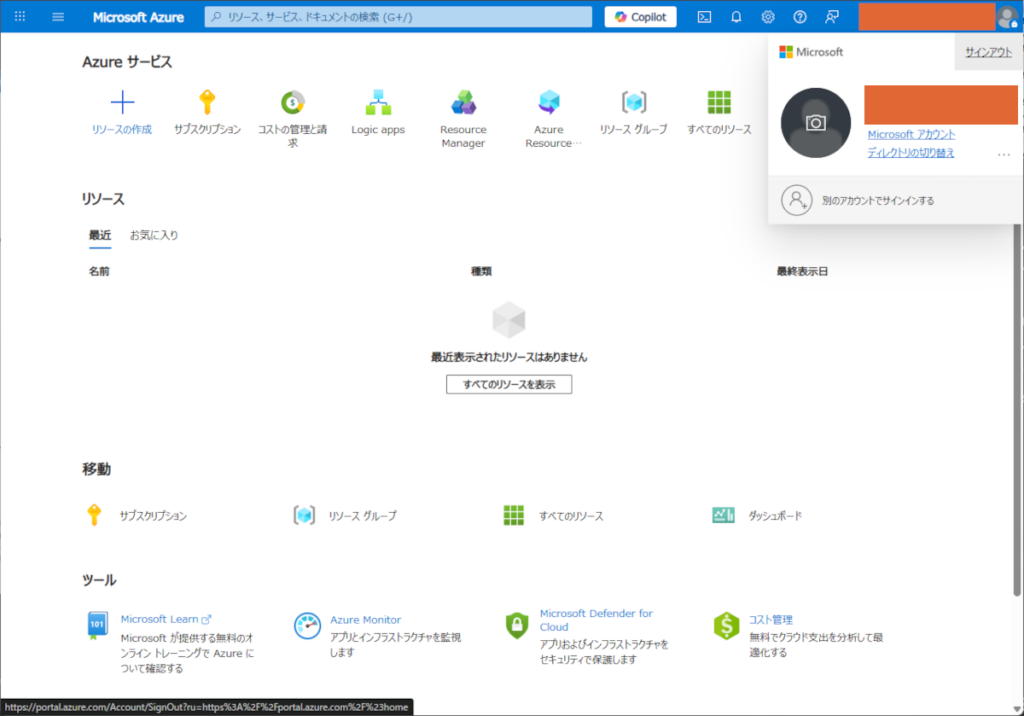Viewport: 1024px width, 716px height.
Task: Open Azure Resource service icon
Action: (x=549, y=102)
